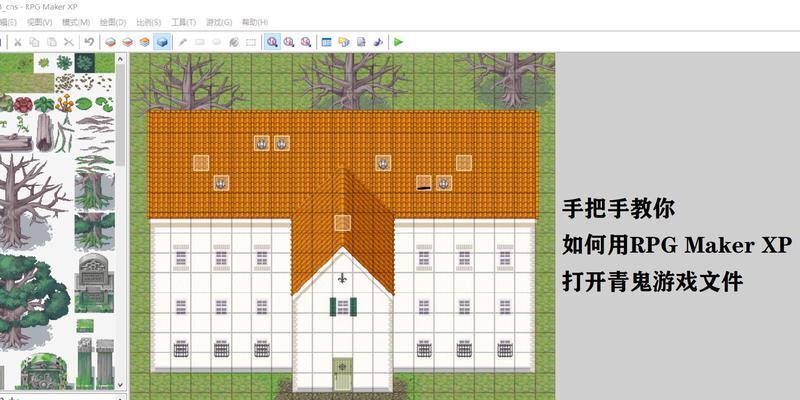Viewport: 800px width, 400px height.
Task: Toggle the highlighted Events layer icon
Action: [x=162, y=42]
